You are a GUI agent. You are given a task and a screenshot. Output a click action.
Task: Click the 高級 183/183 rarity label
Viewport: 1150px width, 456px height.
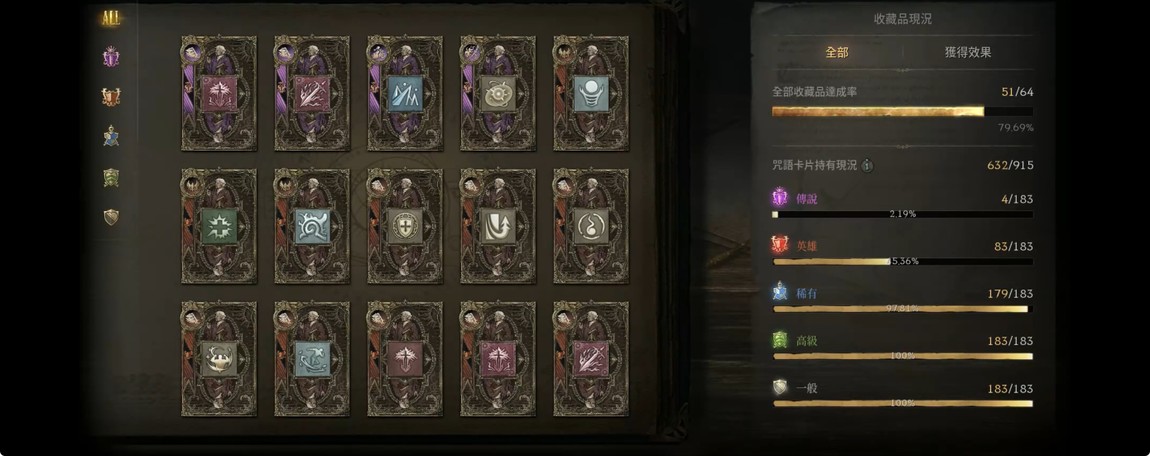tap(807, 341)
